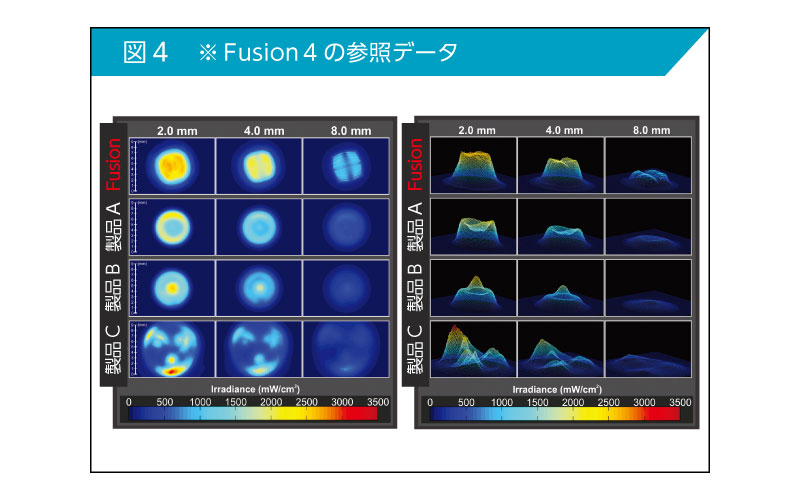Viewport: 800px width, 500px height.
Task: Click the 製品 B 4.0 mm heatmap thumbnail
Action: [259, 288]
